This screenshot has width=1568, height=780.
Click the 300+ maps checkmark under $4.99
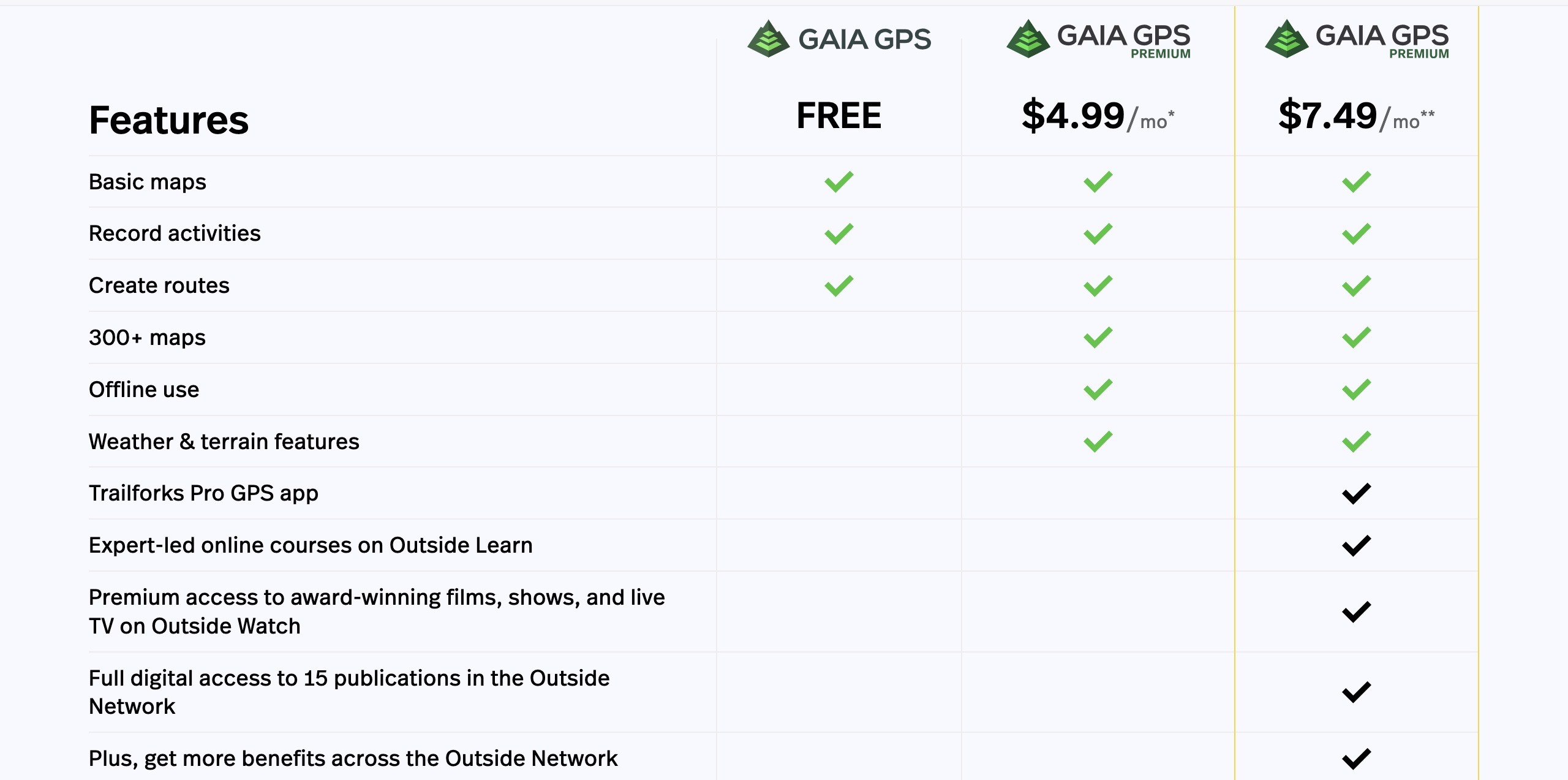[x=1098, y=338]
